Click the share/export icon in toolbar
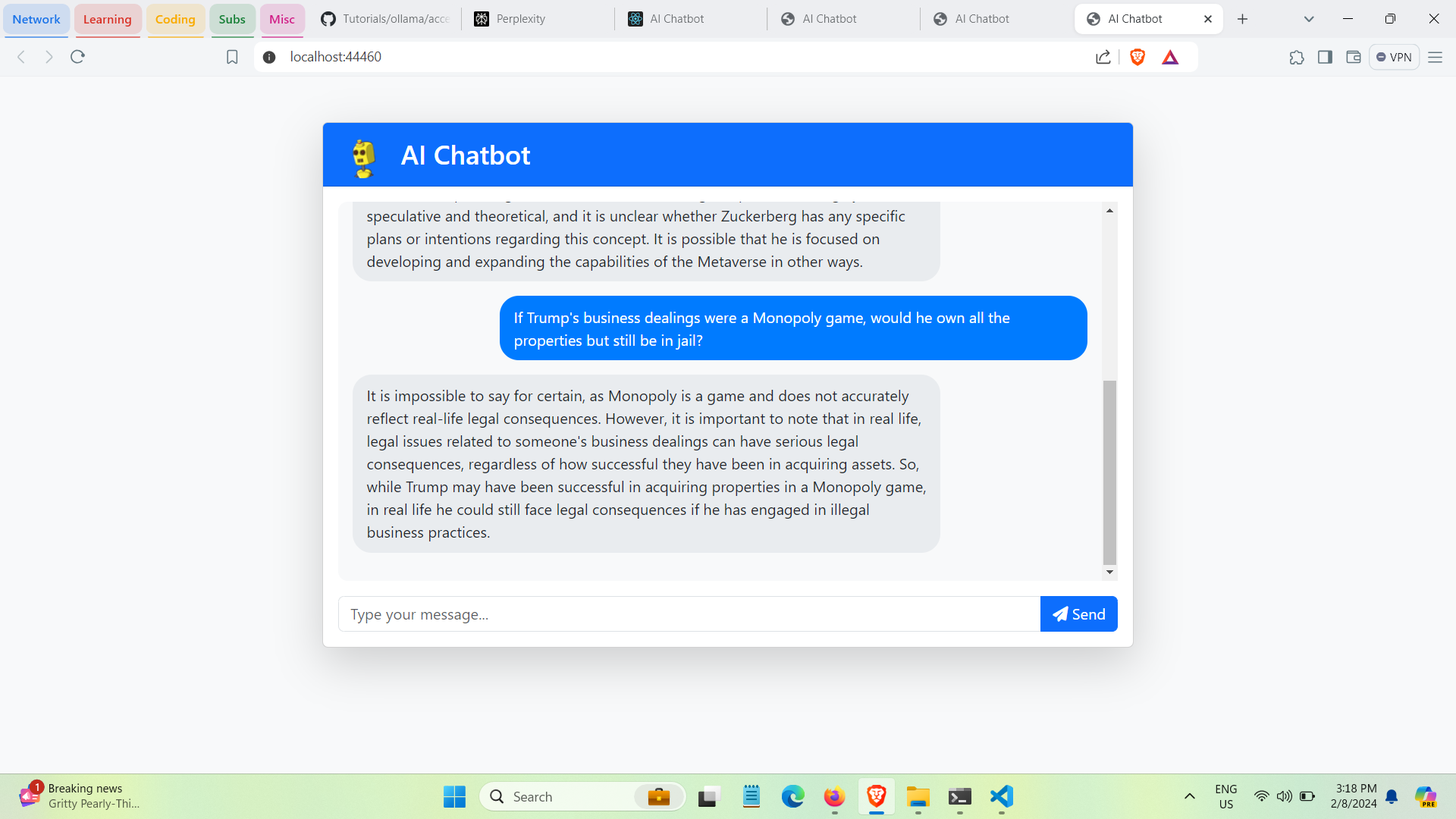The height and width of the screenshot is (819, 1456). [x=1102, y=57]
